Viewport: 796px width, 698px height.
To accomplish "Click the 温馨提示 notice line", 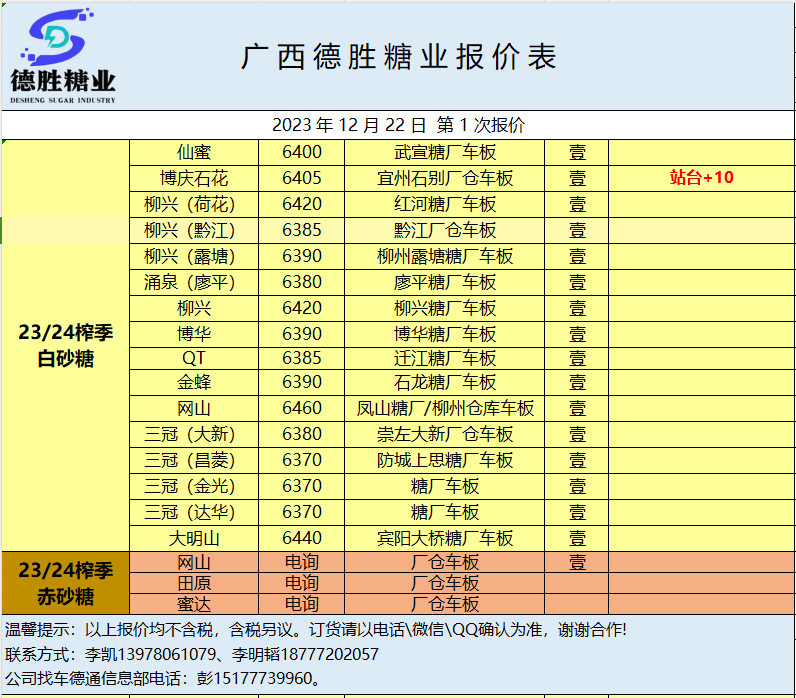I will tap(316, 630).
